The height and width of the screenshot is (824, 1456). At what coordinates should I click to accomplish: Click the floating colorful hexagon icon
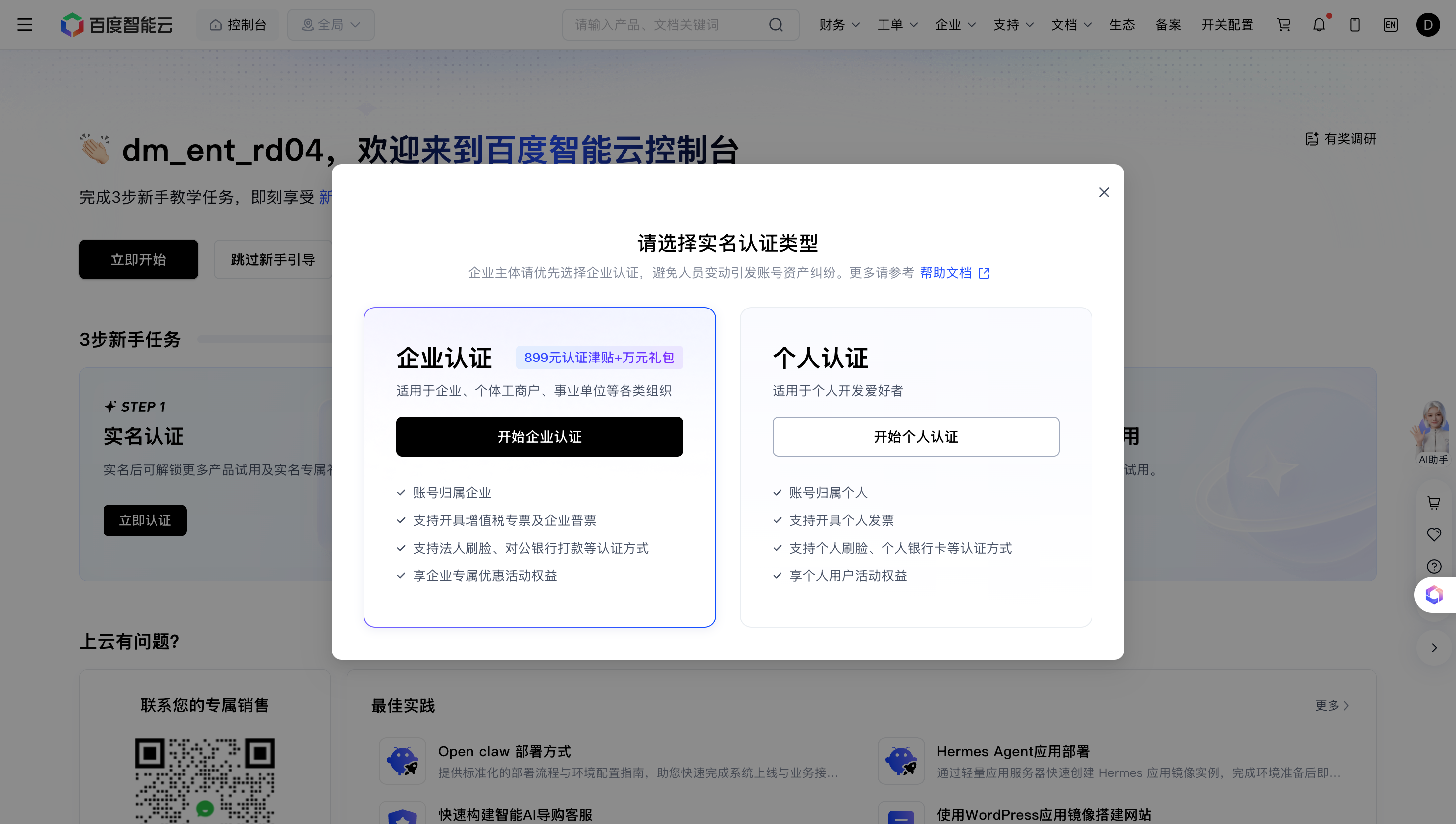[x=1434, y=595]
